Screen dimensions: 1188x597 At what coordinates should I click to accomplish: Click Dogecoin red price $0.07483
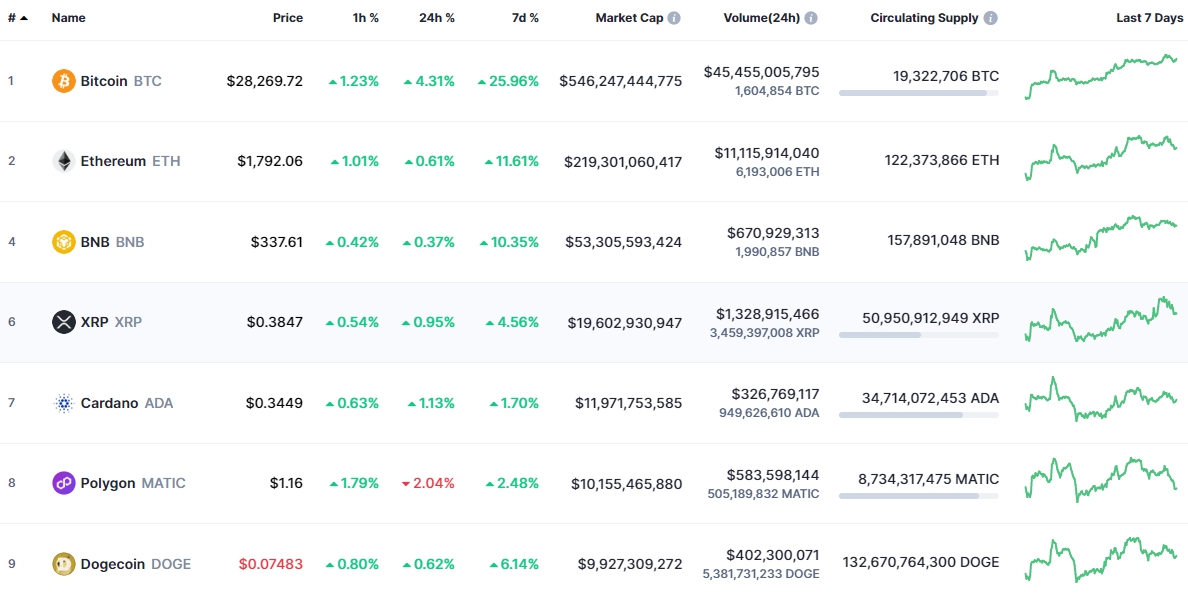click(270, 564)
